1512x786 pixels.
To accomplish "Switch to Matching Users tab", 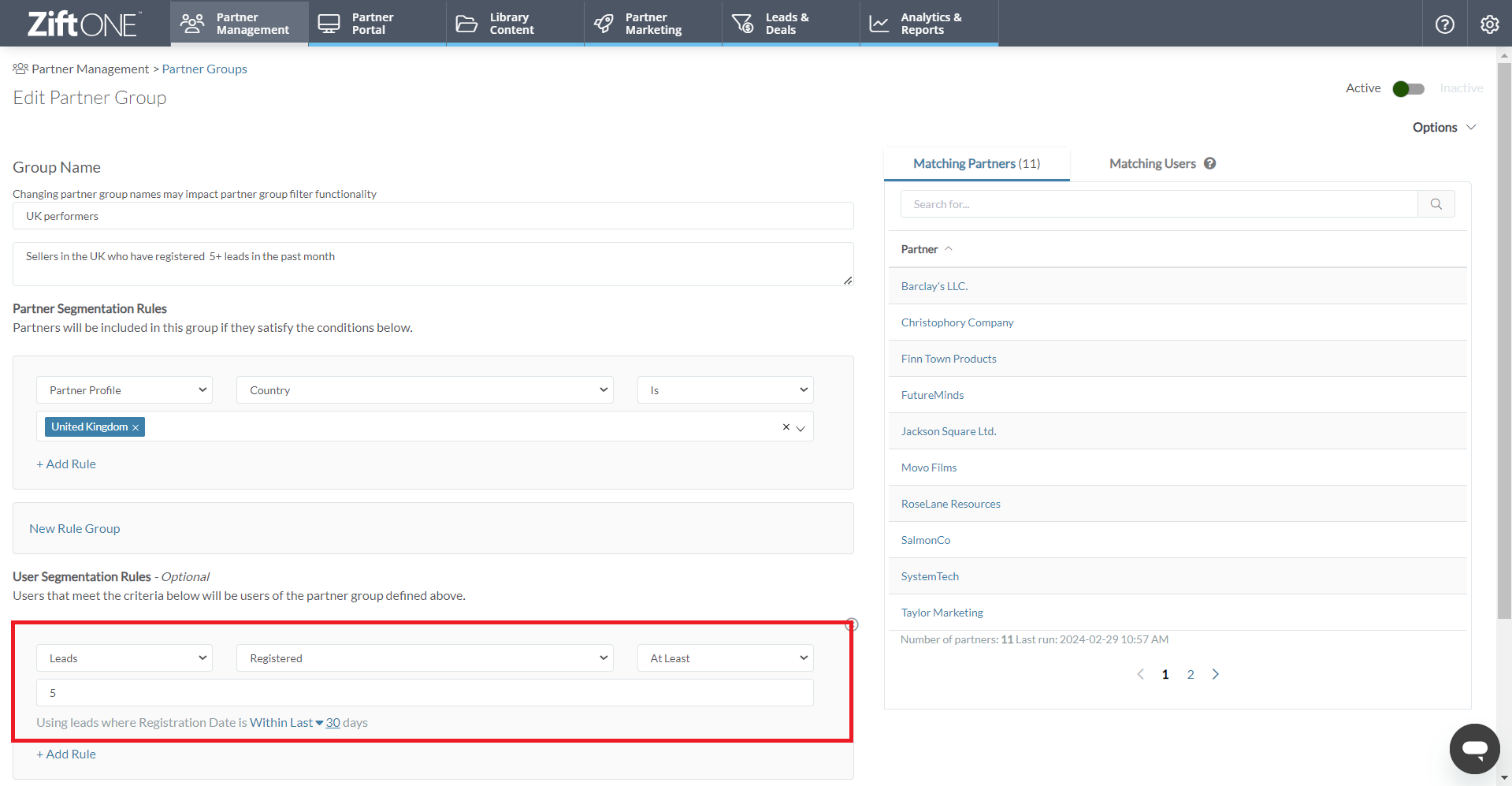I will tap(1152, 163).
